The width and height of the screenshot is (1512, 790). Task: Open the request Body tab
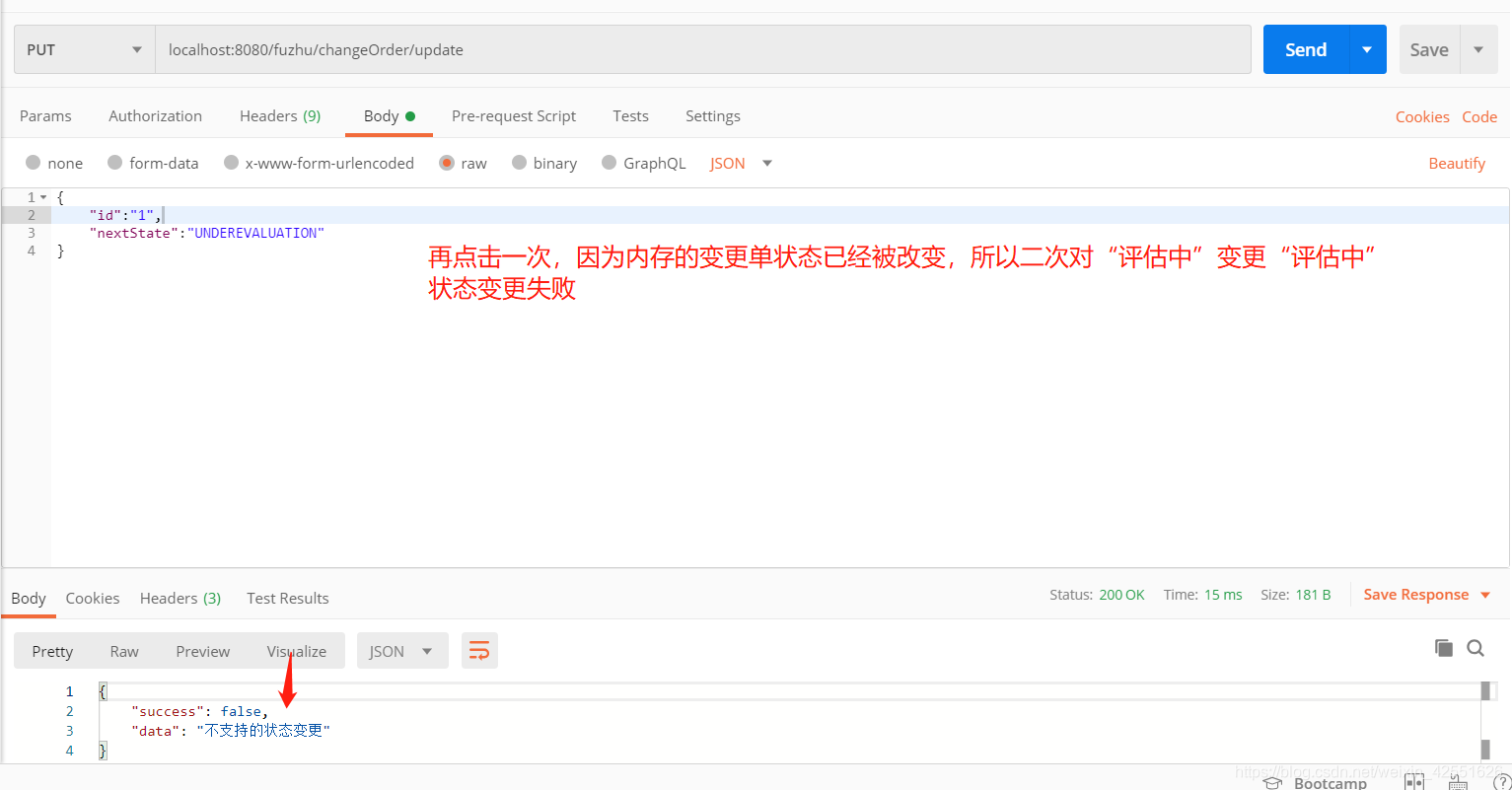389,115
